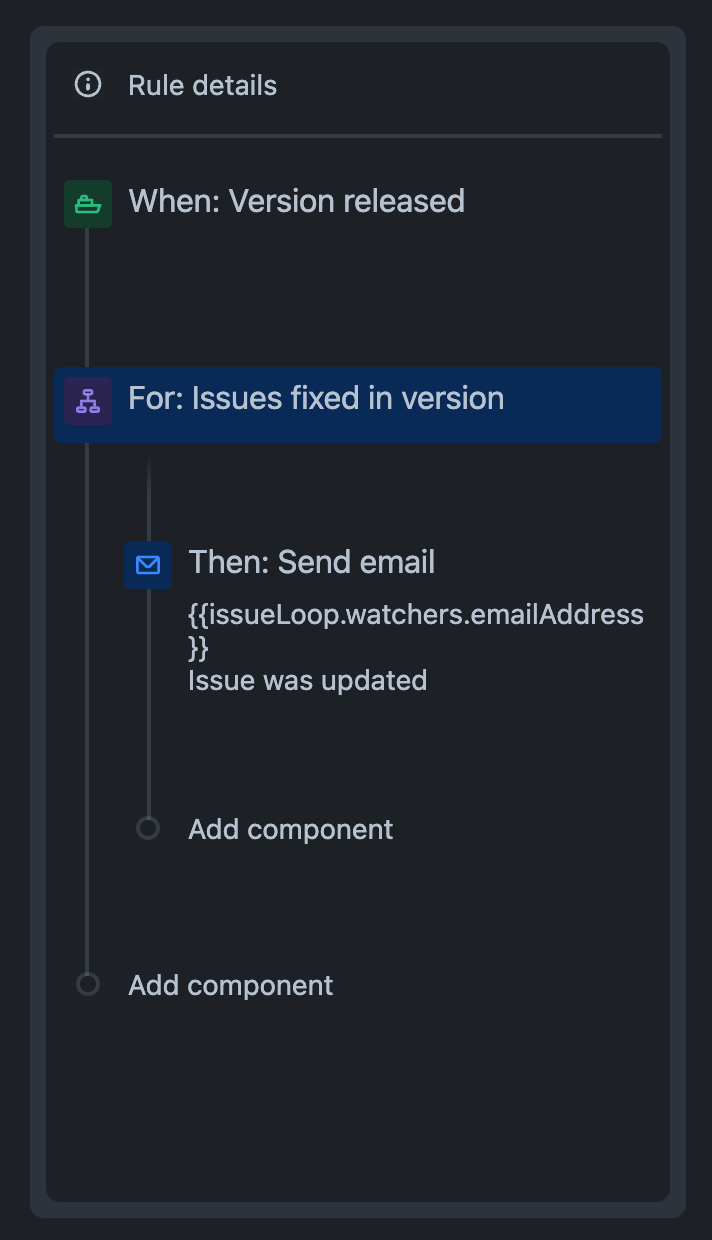Select the Then: Send email action
This screenshot has width=712, height=1240.
tap(312, 562)
